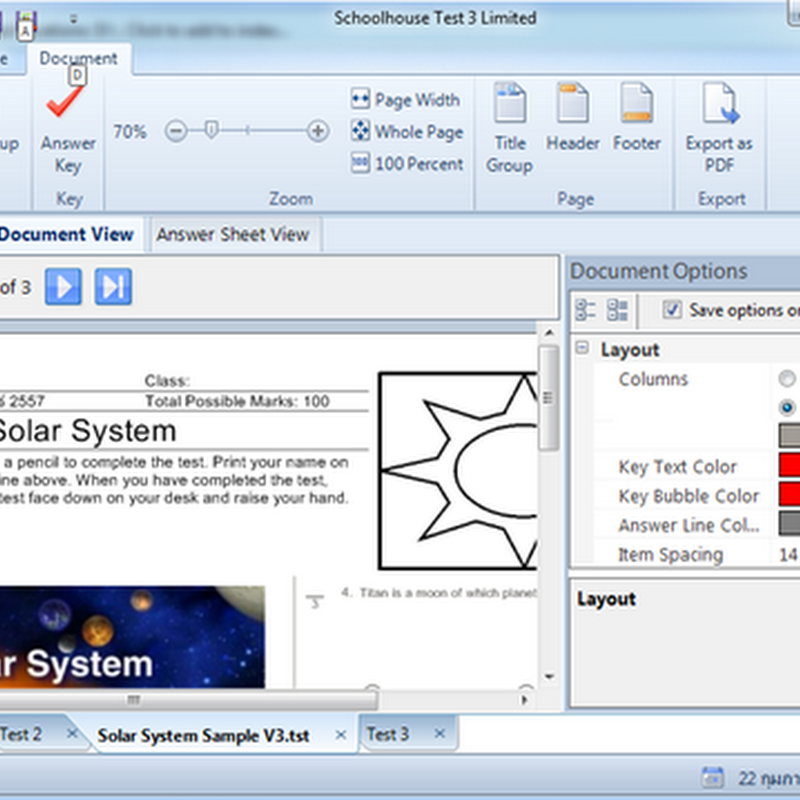This screenshot has height=800, width=800.
Task: Click the Total Possible Marks: 100 text
Action: (x=237, y=401)
